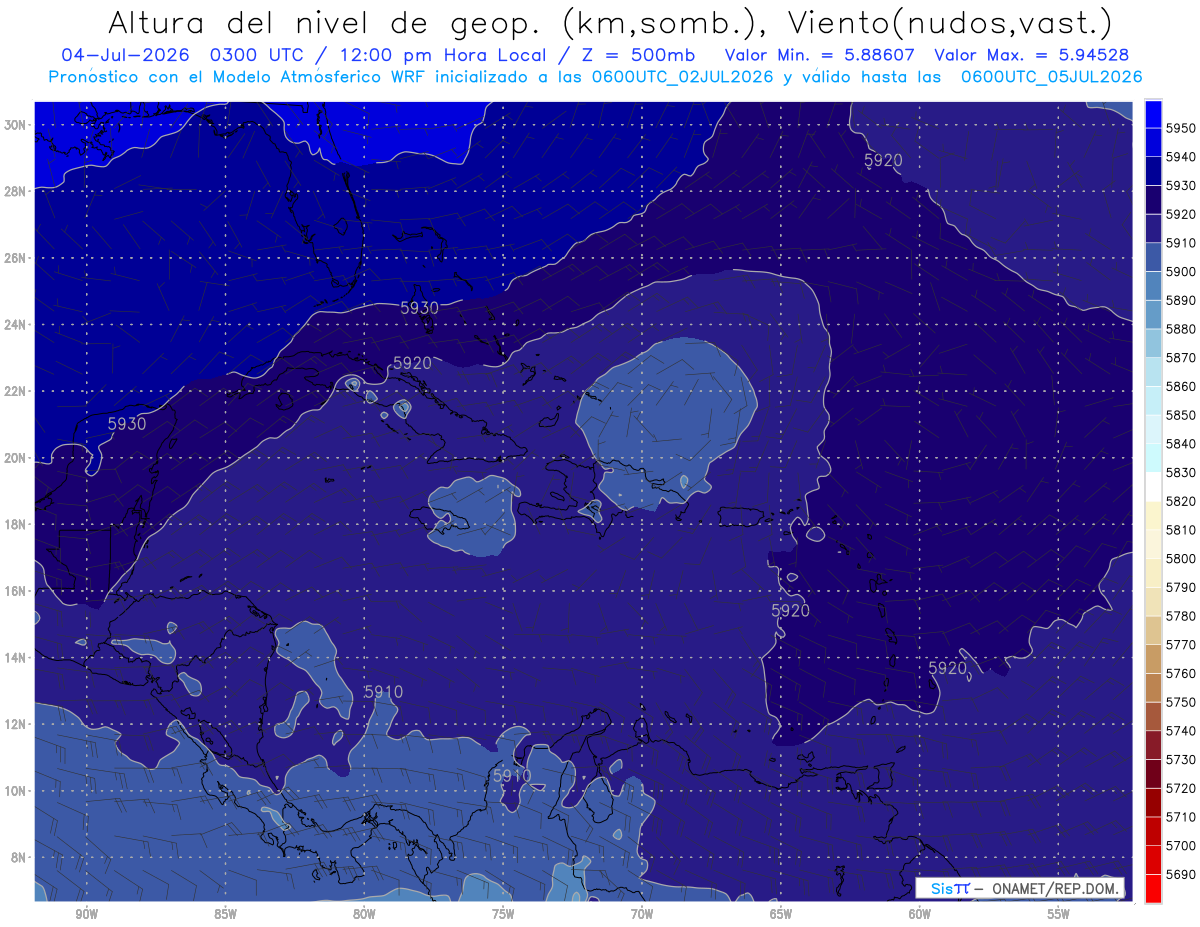Click the '5950' legend value
The width and height of the screenshot is (1200, 927).
pos(1181,128)
